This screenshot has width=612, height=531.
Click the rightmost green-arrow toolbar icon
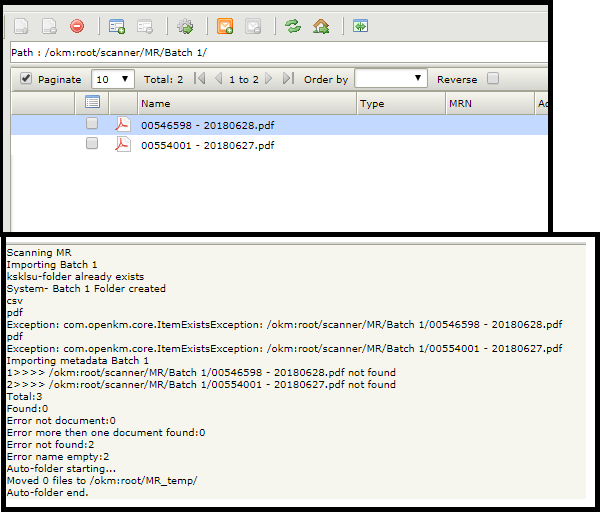click(360, 26)
